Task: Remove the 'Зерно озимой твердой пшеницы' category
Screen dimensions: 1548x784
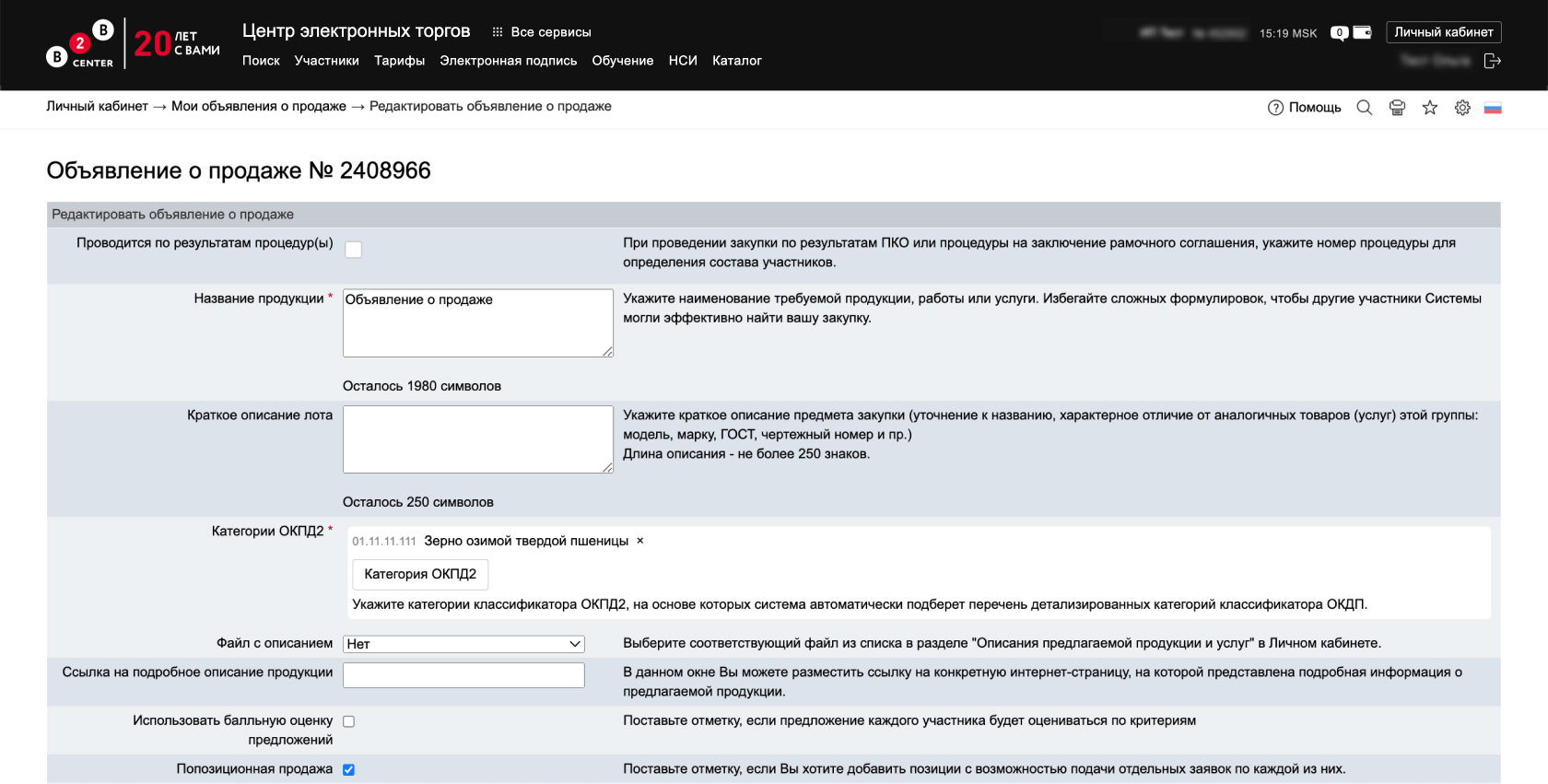Action: [640, 541]
